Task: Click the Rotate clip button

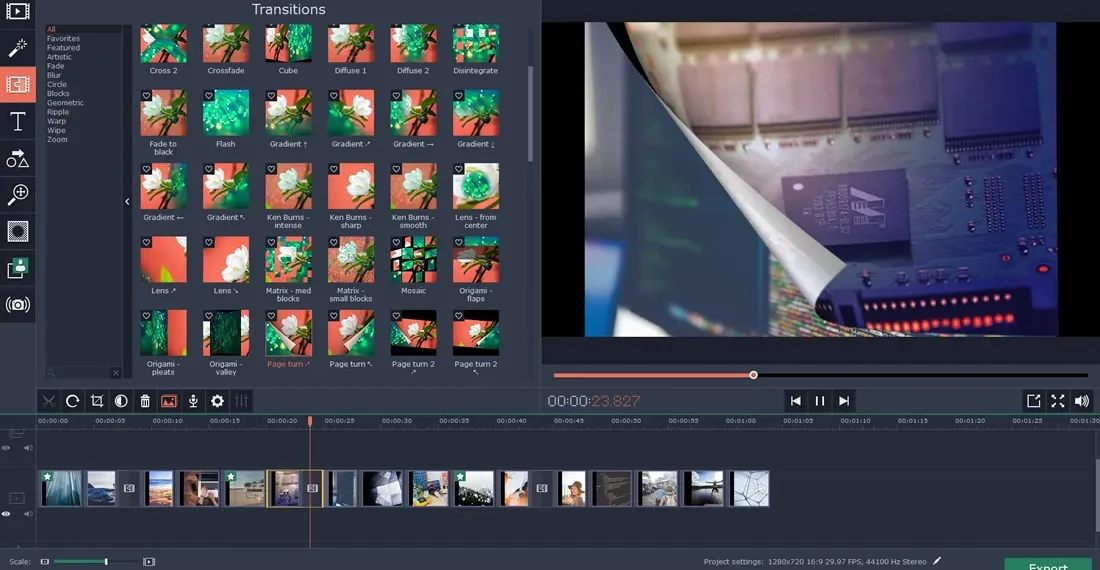Action: point(72,401)
